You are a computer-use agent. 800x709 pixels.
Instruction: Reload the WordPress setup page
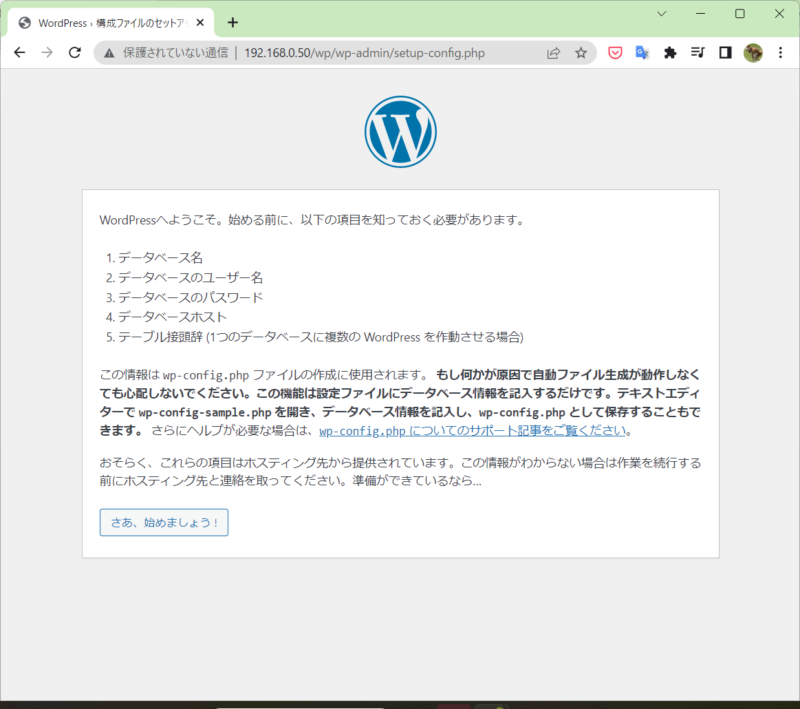tap(75, 53)
